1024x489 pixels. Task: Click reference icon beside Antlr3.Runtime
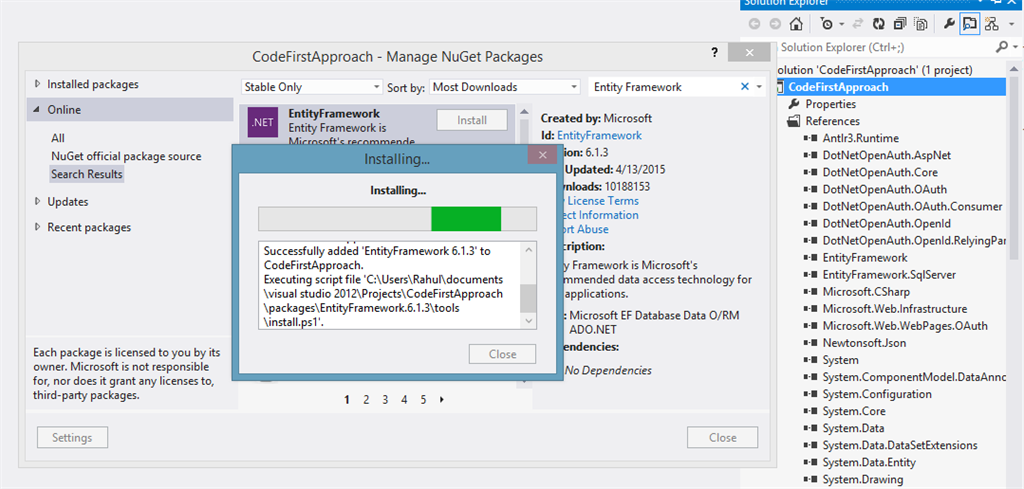click(x=811, y=138)
